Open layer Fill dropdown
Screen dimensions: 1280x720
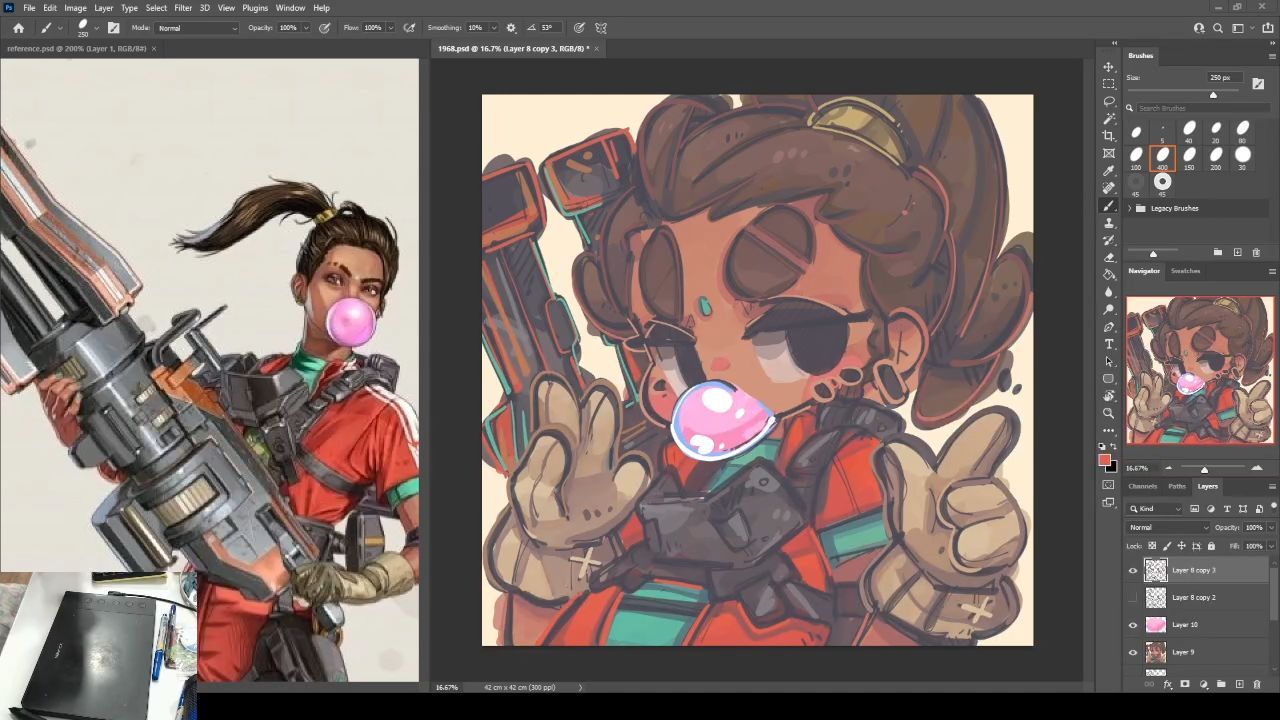coord(1271,546)
